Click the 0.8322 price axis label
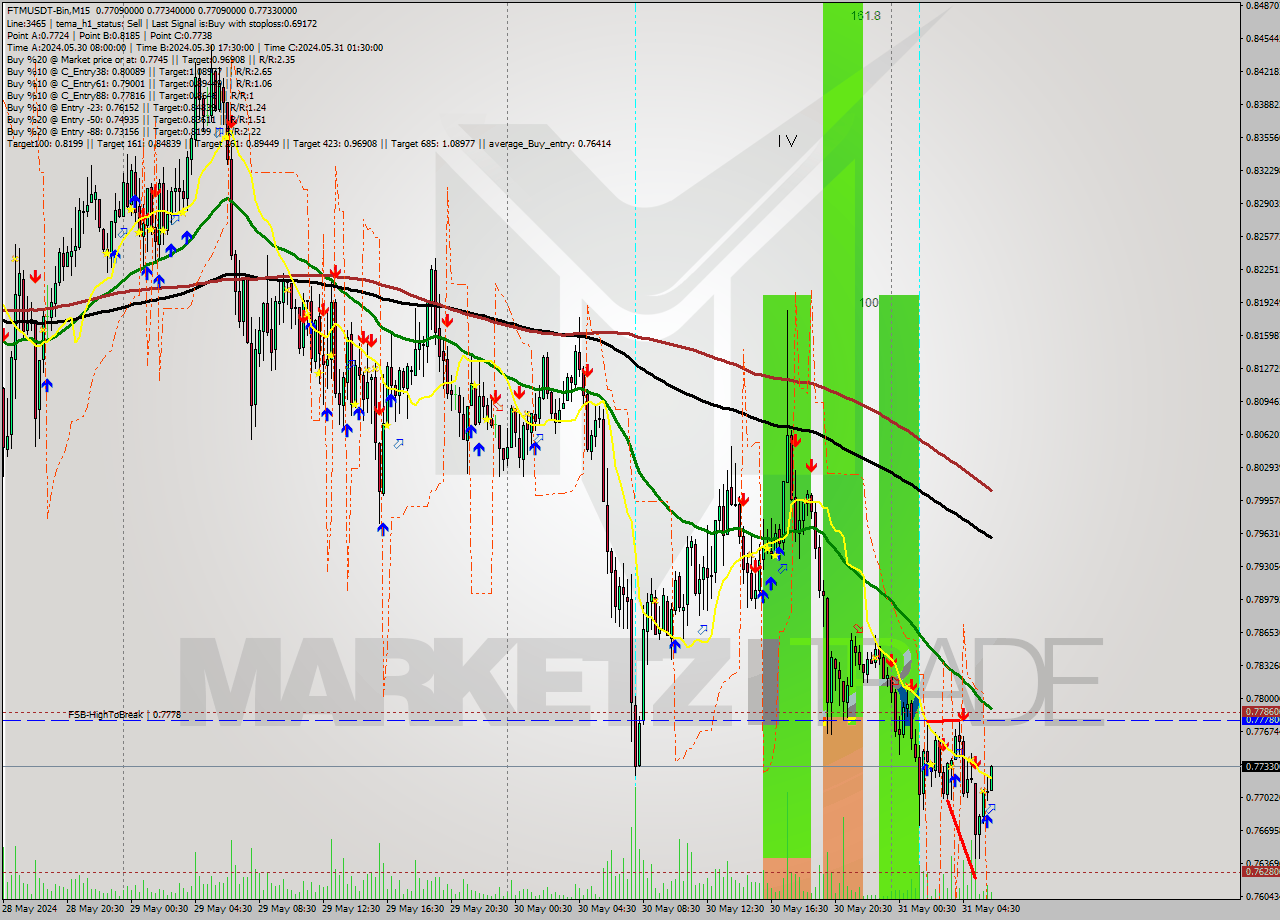 pyautogui.click(x=1262, y=170)
